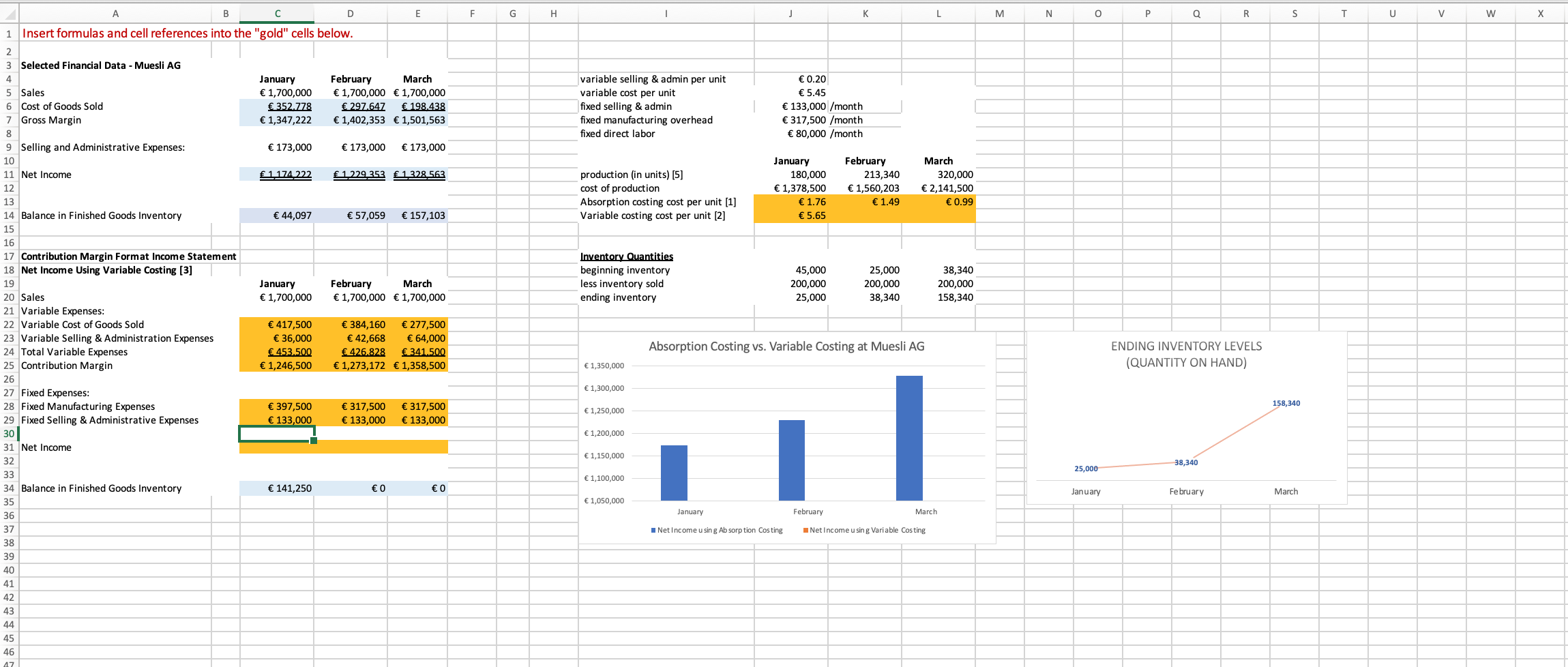The width and height of the screenshot is (1568, 667).
Task: Click the red instruction text in row 1
Action: (188, 33)
